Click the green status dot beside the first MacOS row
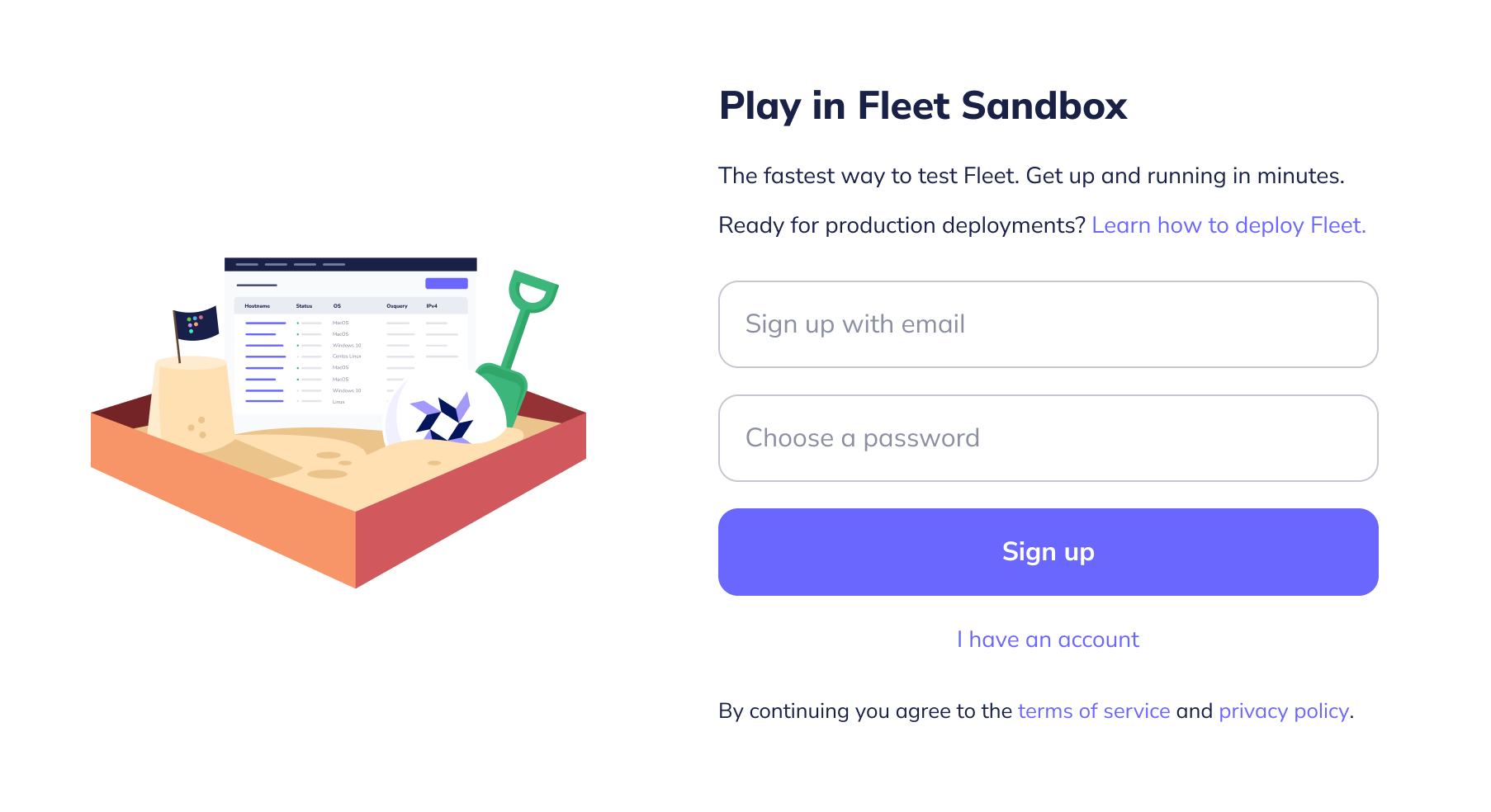1491x812 pixels. pos(298,323)
